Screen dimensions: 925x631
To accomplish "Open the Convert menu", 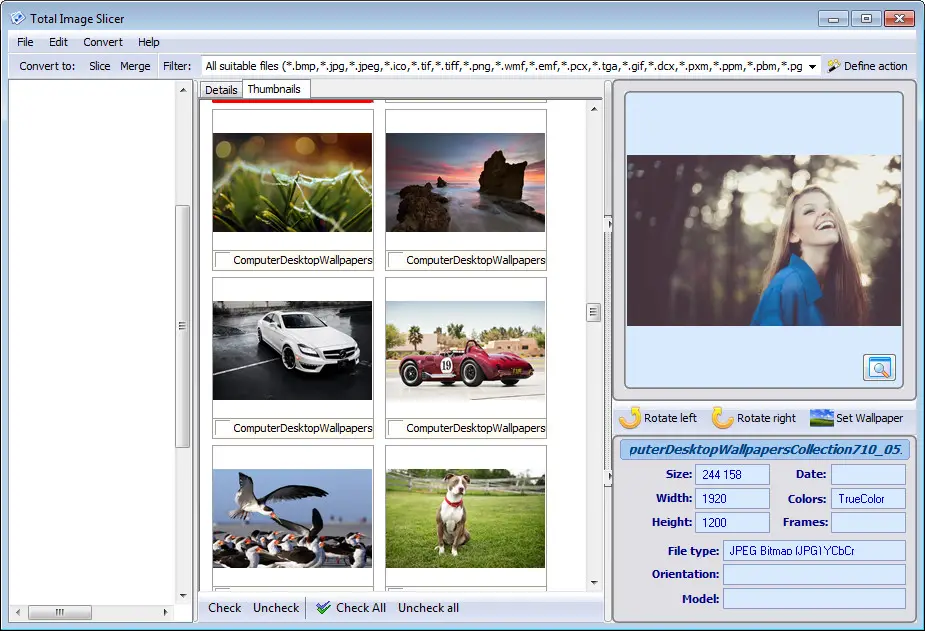I will [103, 42].
